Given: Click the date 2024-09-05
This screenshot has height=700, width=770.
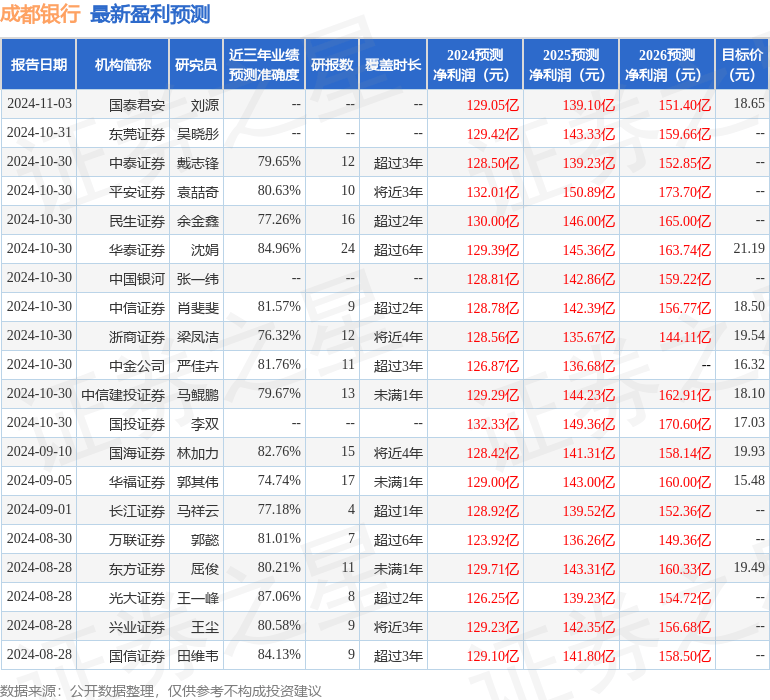Looking at the screenshot, I should coord(39,480).
